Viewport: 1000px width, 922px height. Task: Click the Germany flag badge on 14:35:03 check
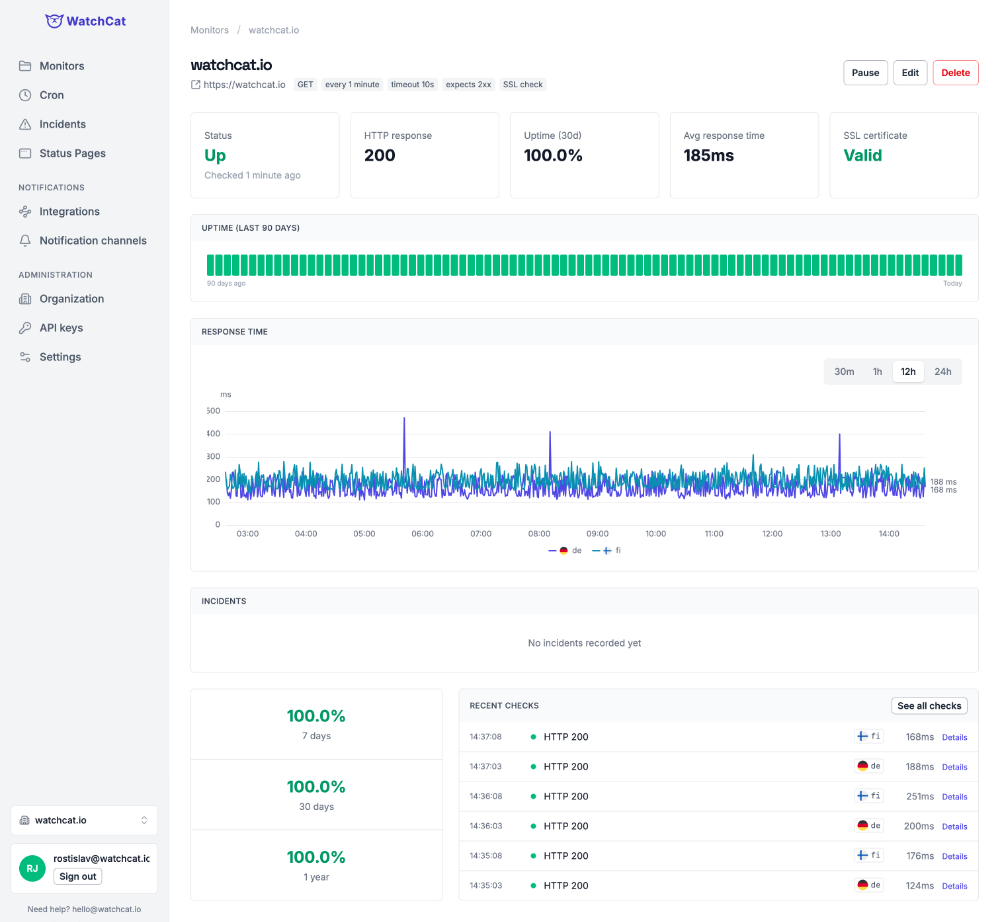tap(869, 885)
